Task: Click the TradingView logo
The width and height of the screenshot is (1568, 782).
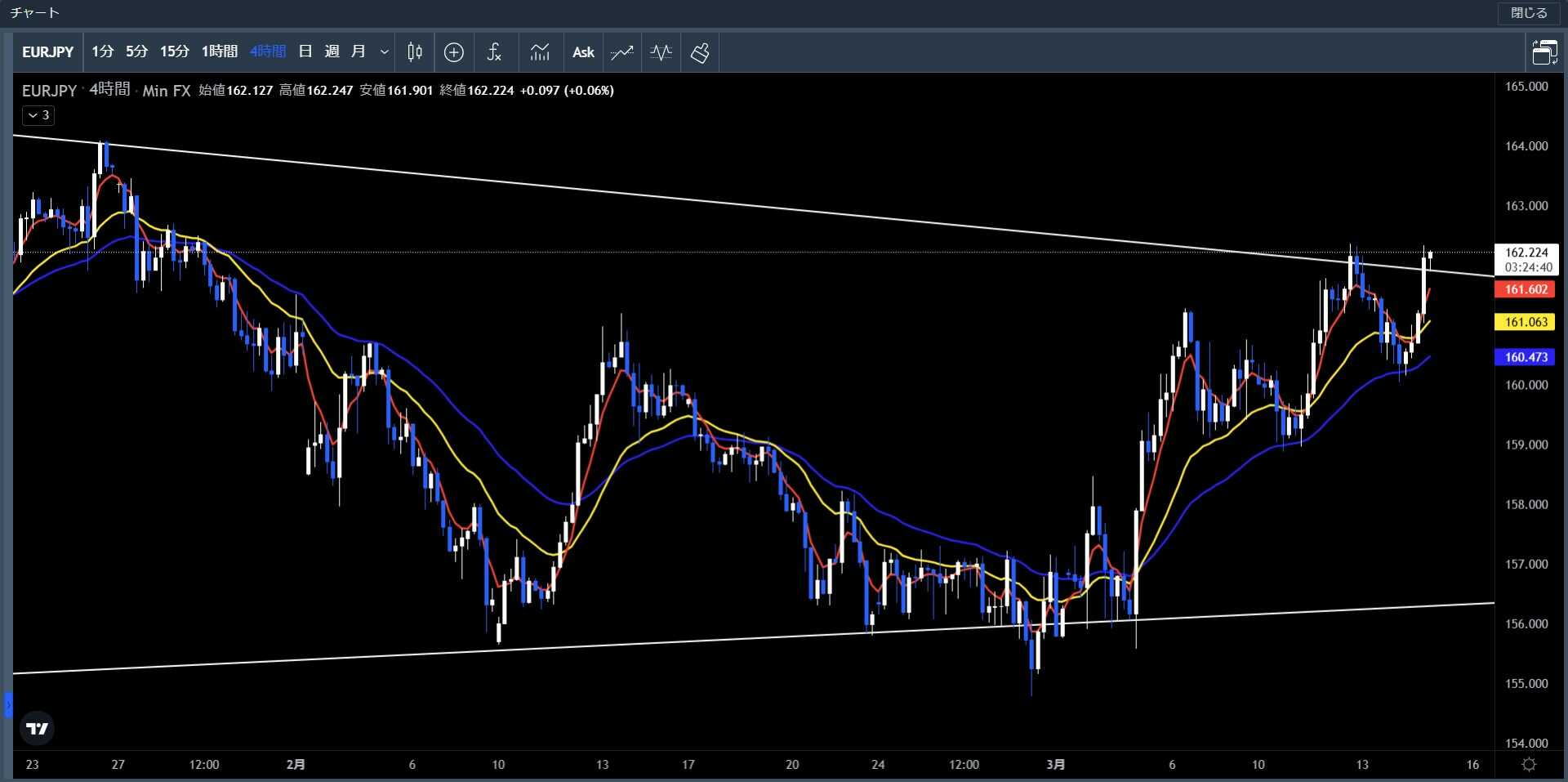Action: [x=38, y=728]
